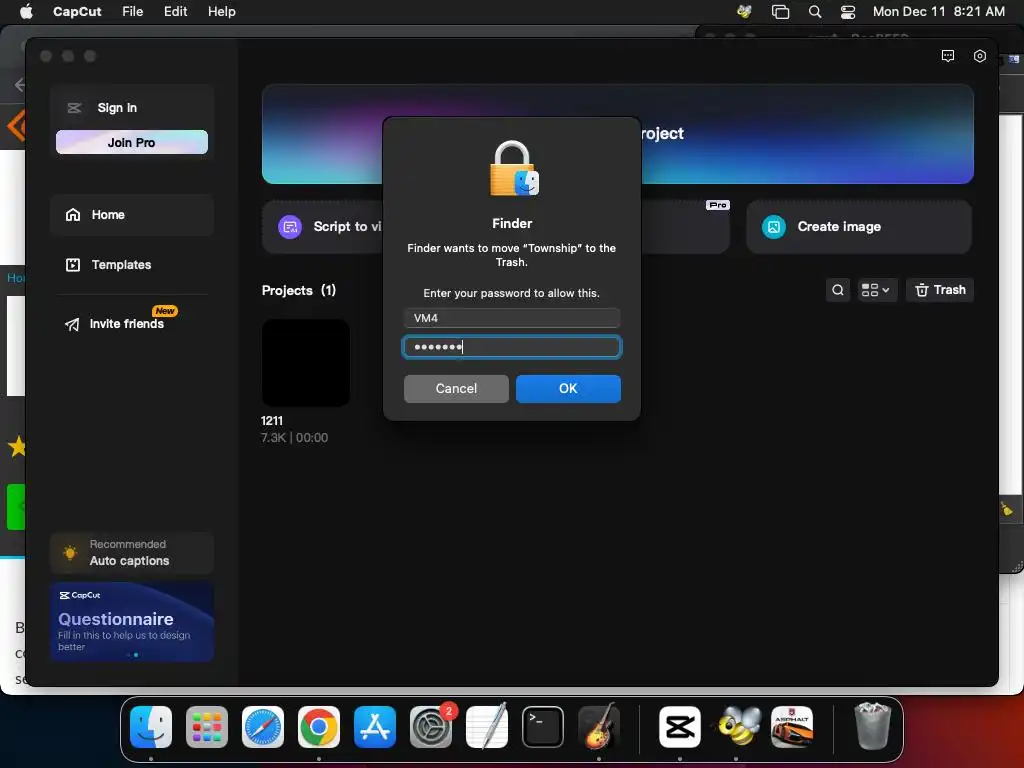1024x768 pixels.
Task: Click the date and time in menu bar
Action: pyautogui.click(x=938, y=11)
